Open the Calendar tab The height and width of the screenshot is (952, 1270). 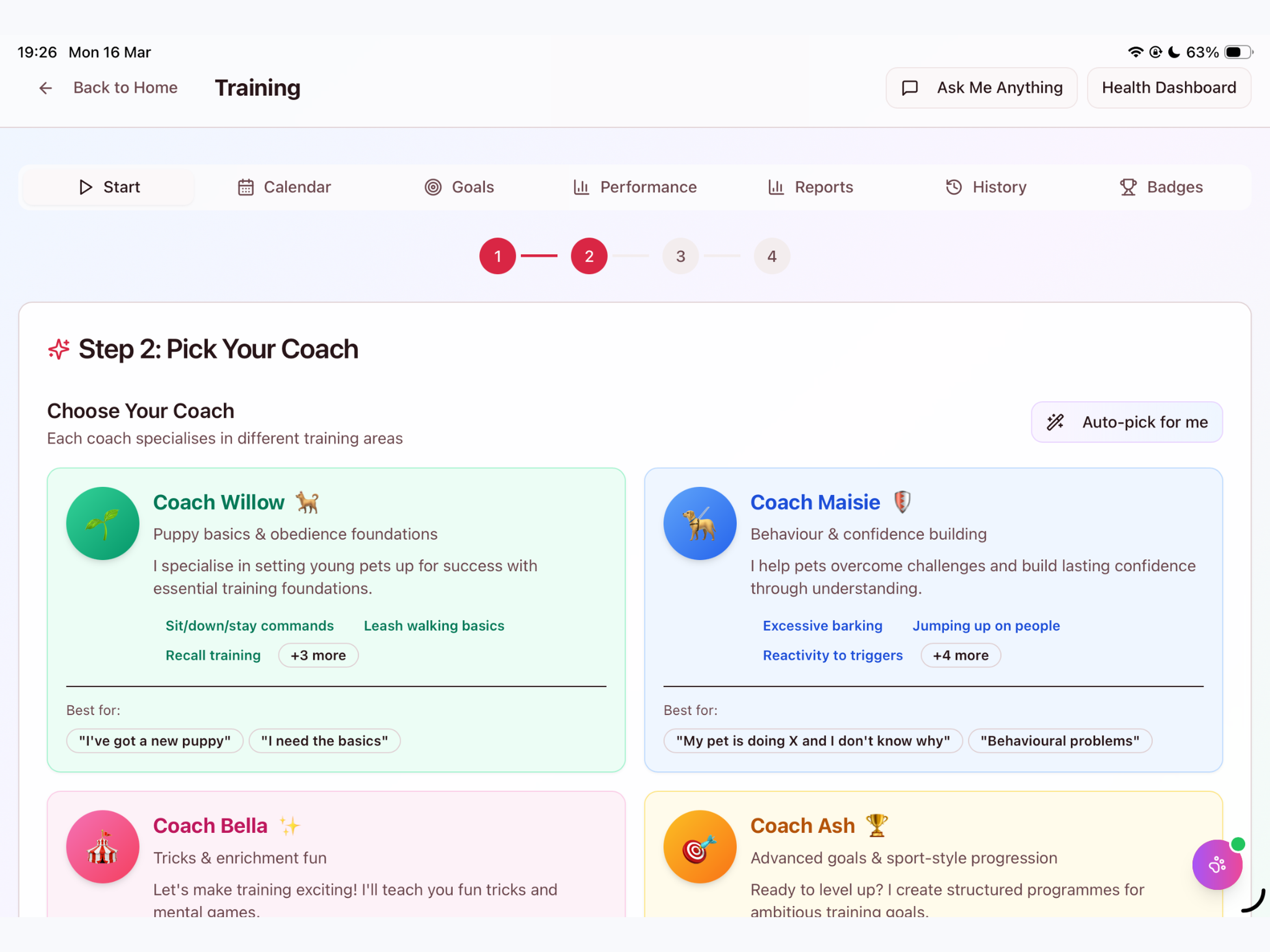coord(284,187)
